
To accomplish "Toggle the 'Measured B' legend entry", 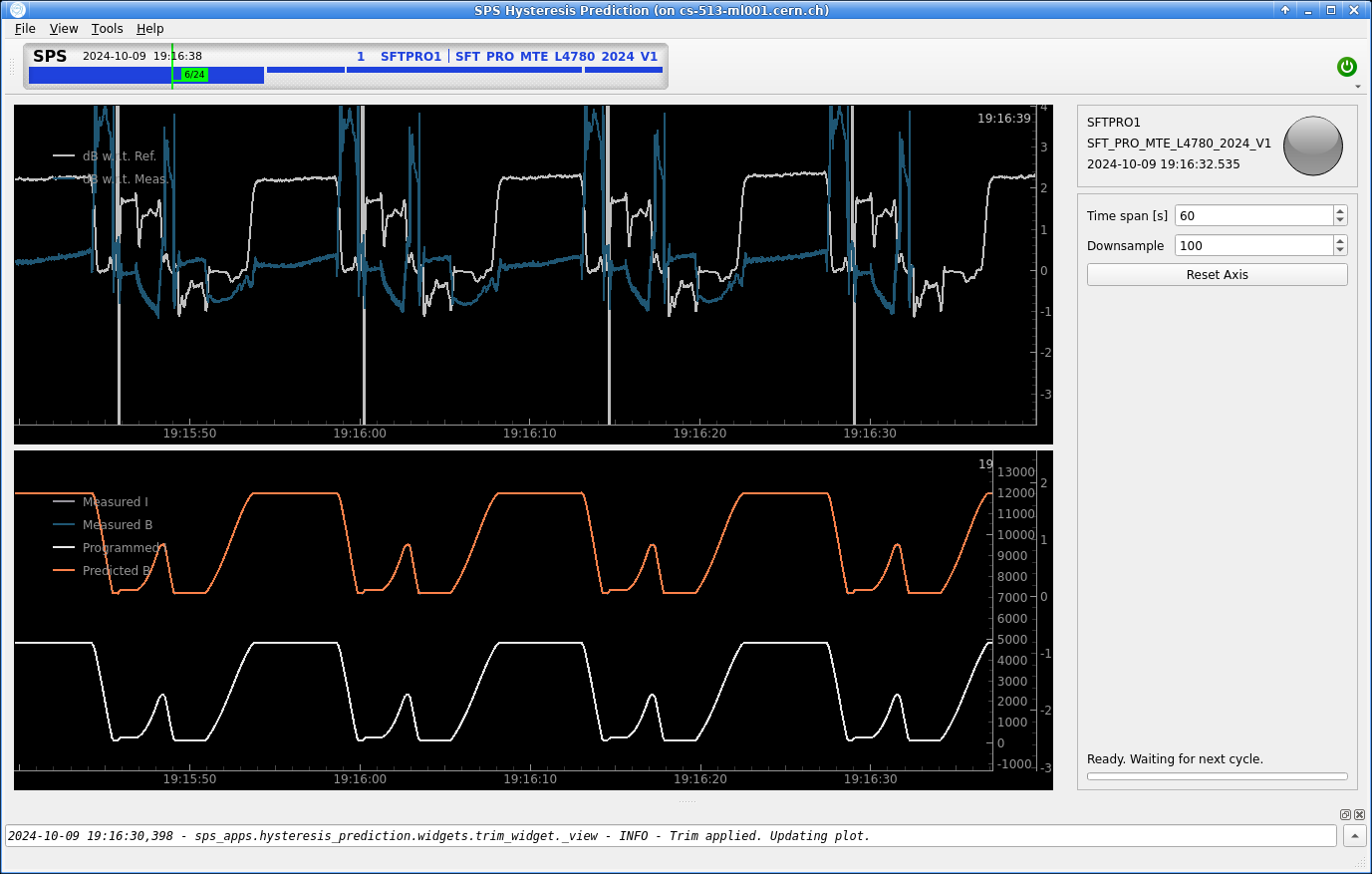I will [117, 525].
